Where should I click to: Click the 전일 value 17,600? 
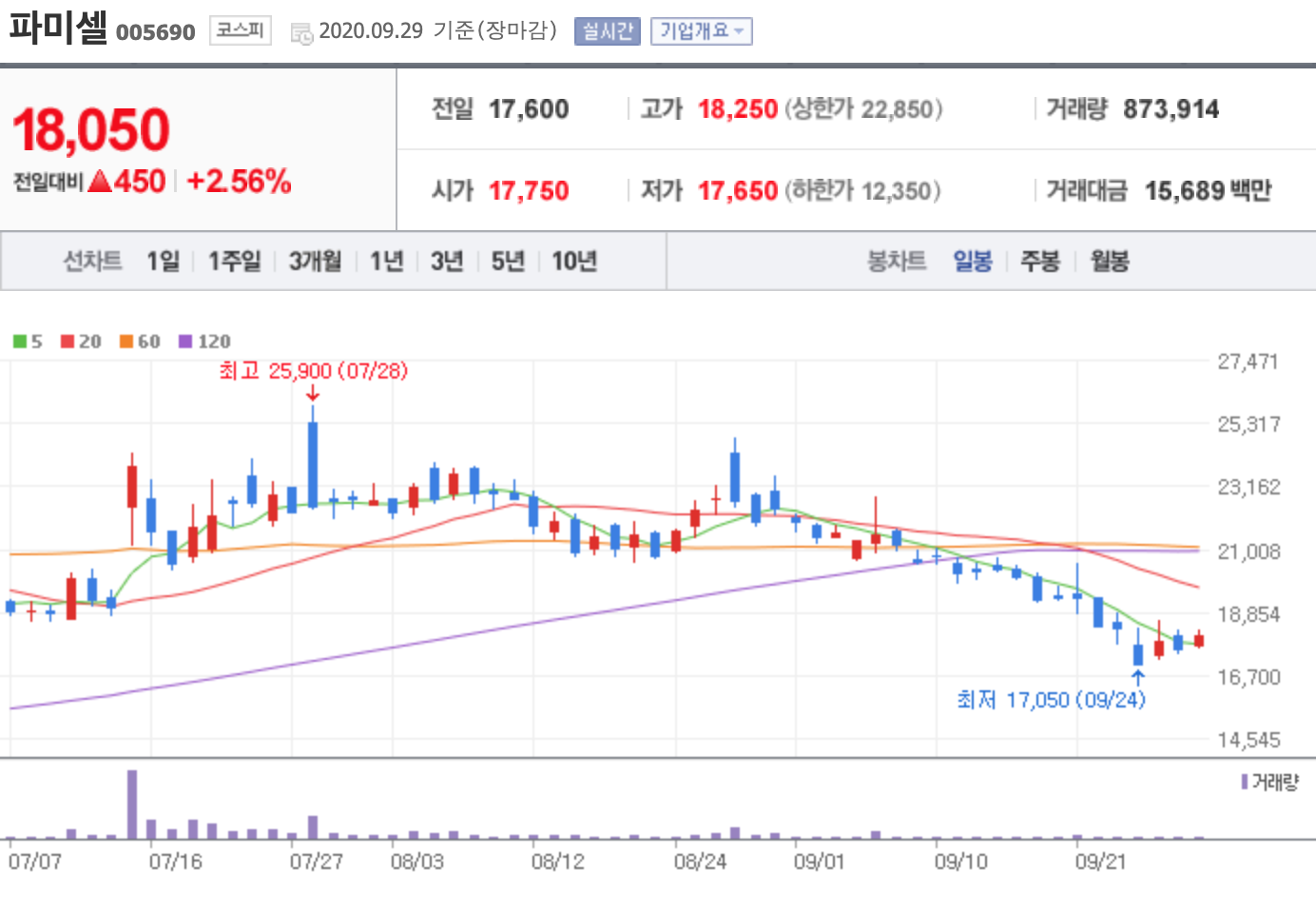[x=529, y=109]
